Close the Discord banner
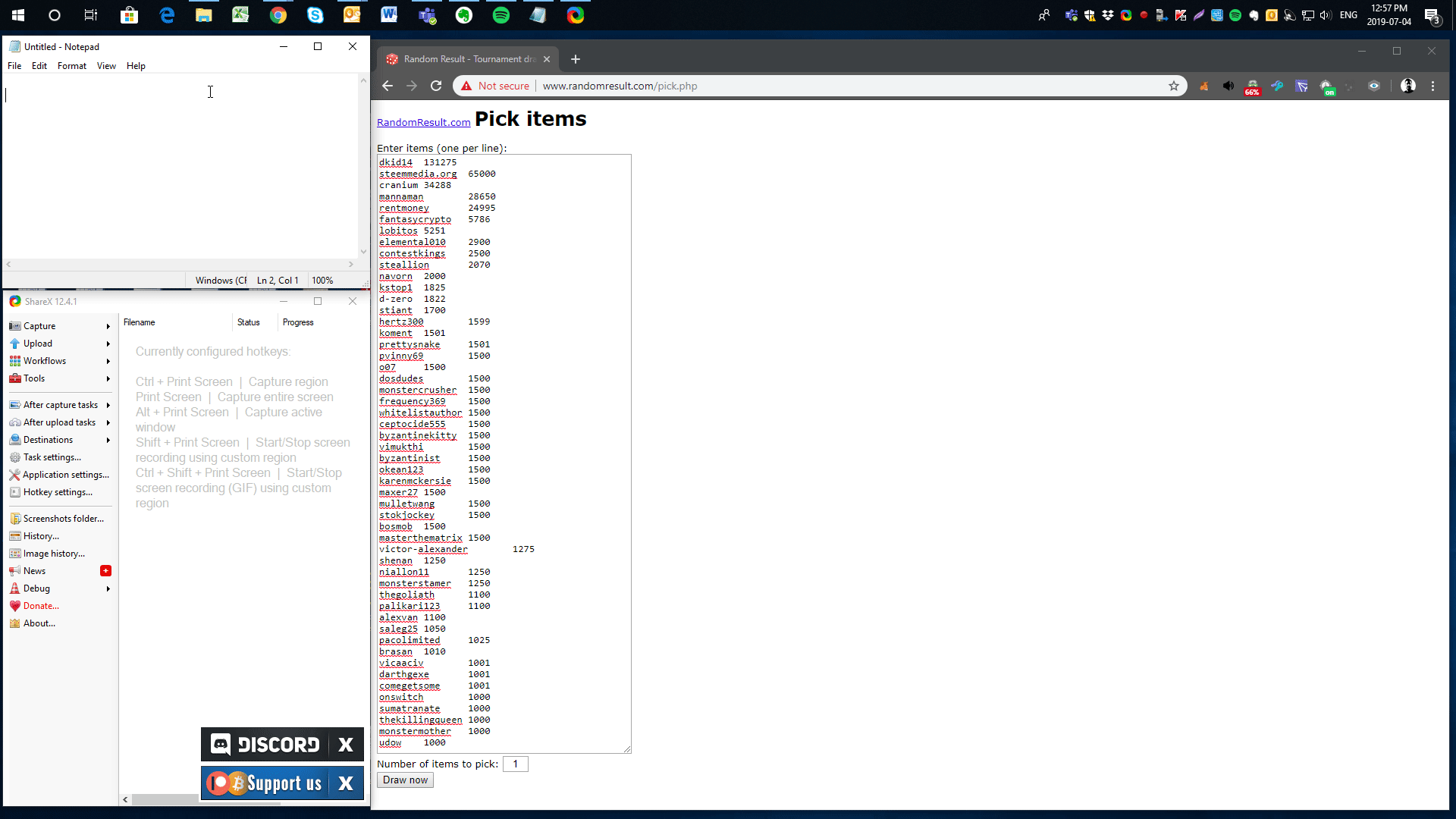Image resolution: width=1456 pixels, height=819 pixels. coord(346,745)
